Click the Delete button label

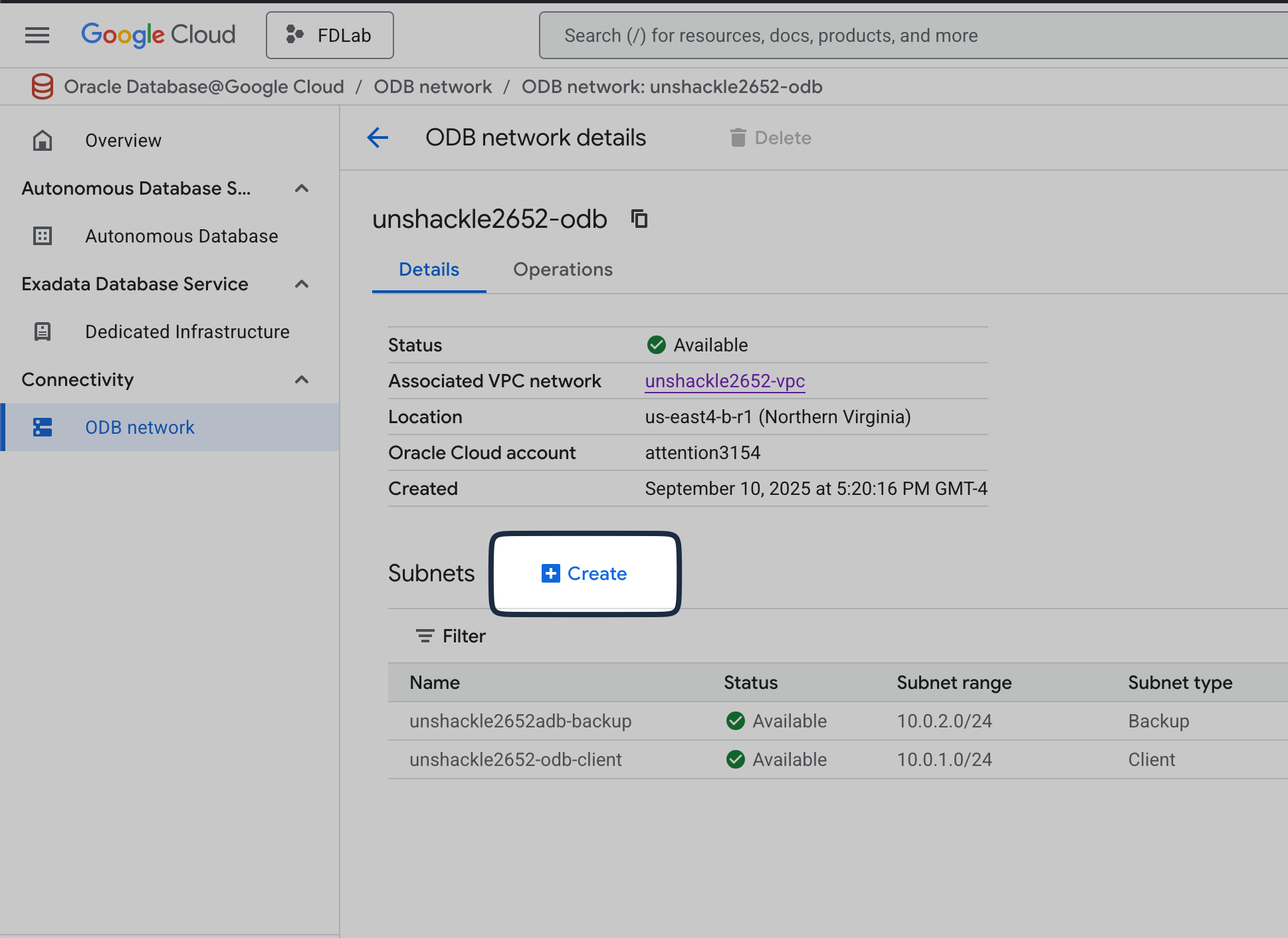(783, 138)
